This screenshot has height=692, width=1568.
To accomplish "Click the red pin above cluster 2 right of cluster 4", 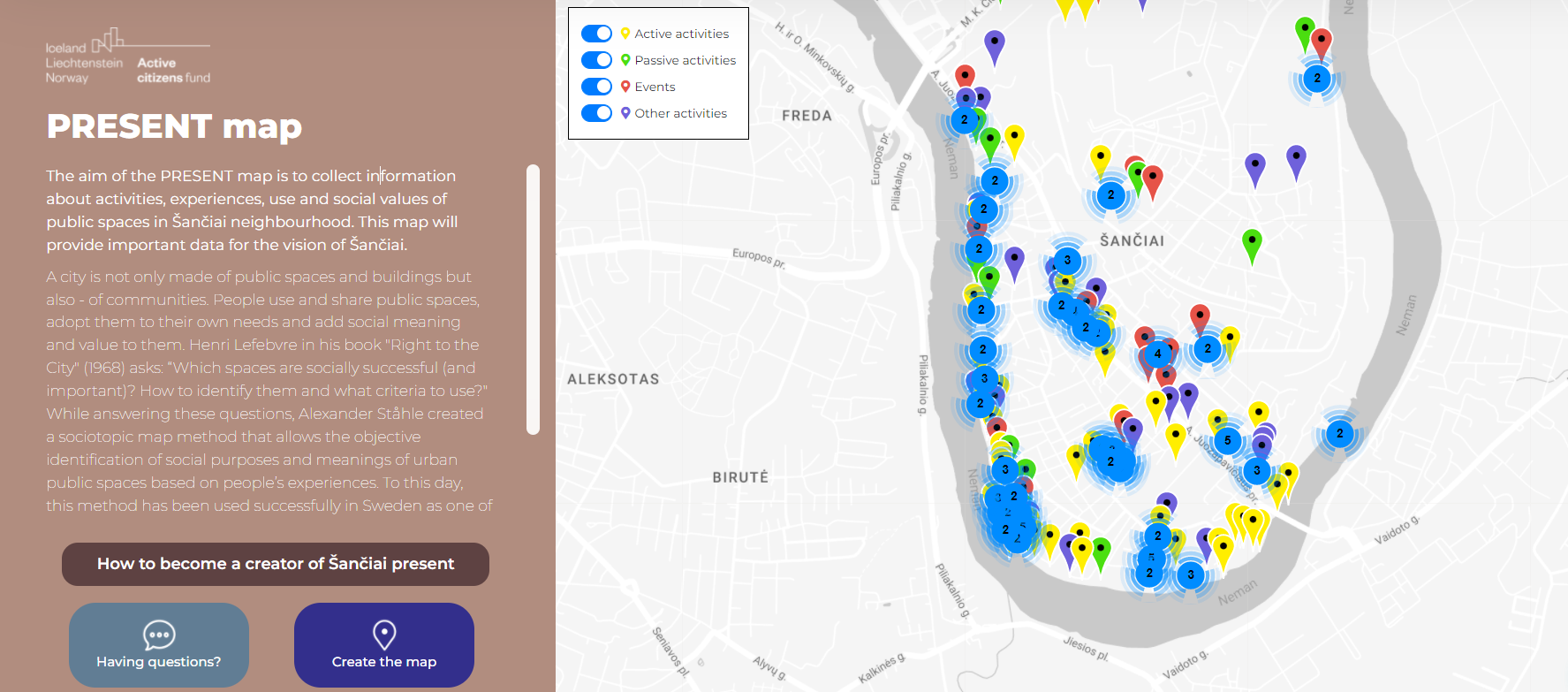I will tap(1200, 316).
